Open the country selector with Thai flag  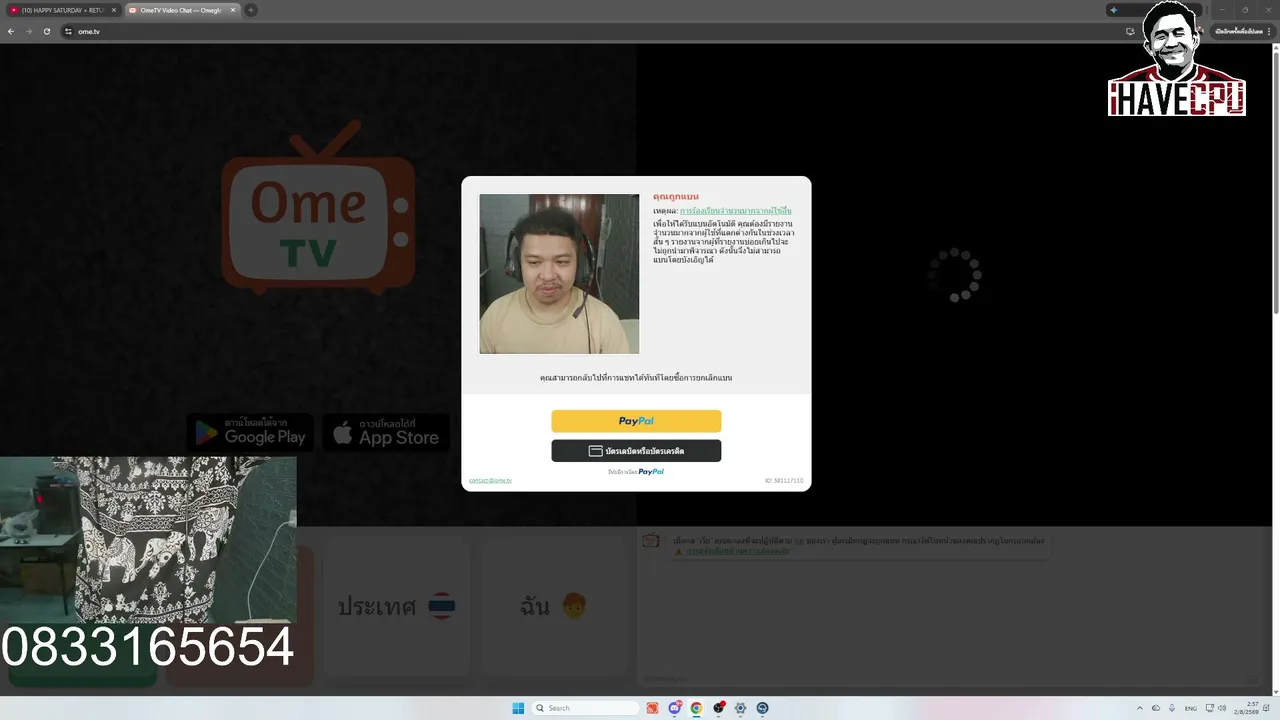click(x=396, y=606)
